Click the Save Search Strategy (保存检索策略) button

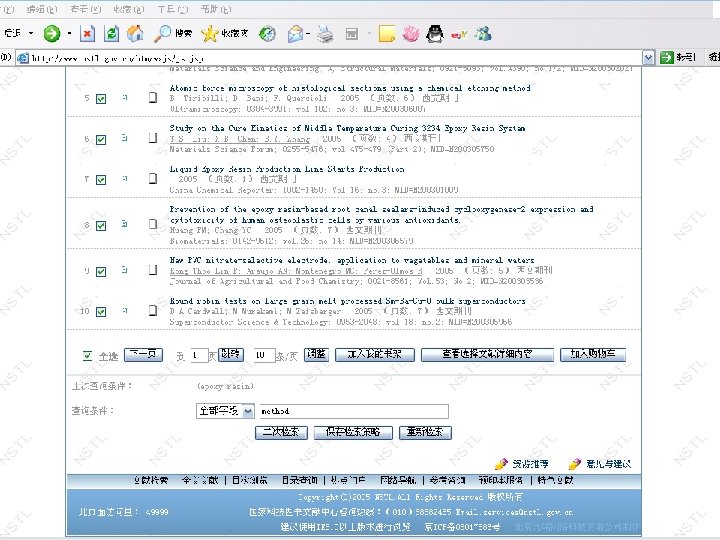[x=353, y=433]
